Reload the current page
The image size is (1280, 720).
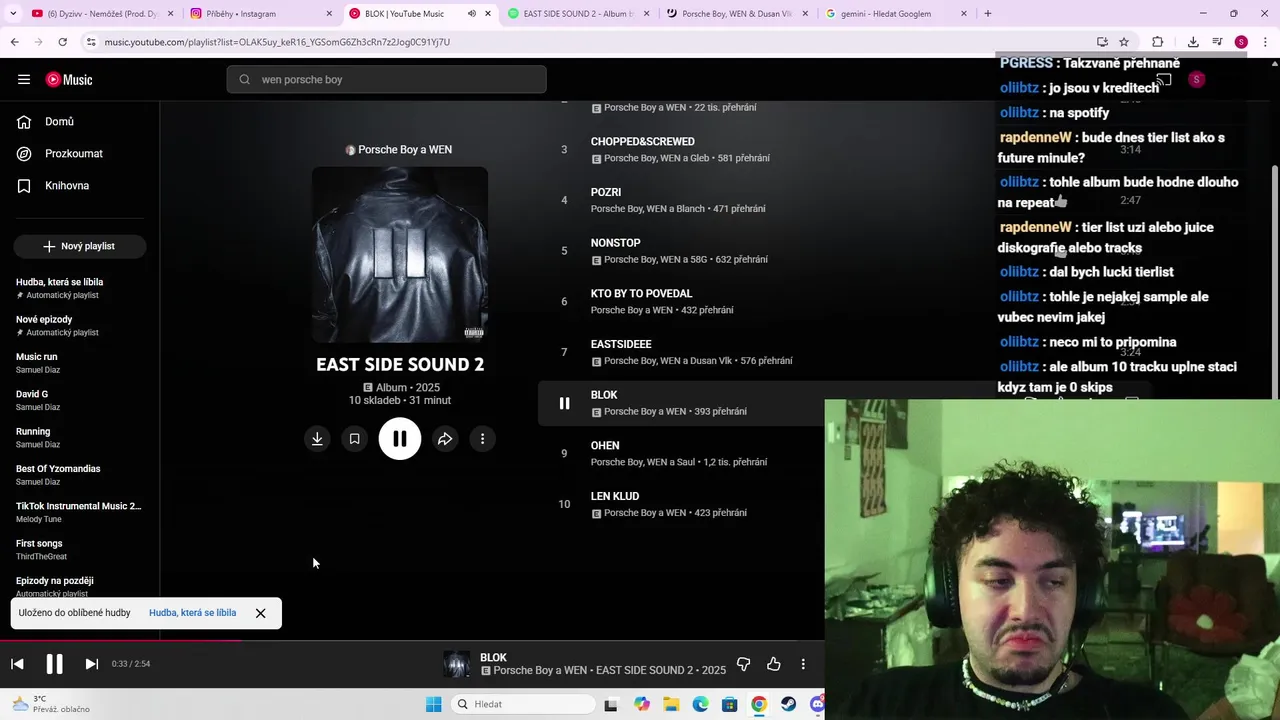tap(63, 42)
